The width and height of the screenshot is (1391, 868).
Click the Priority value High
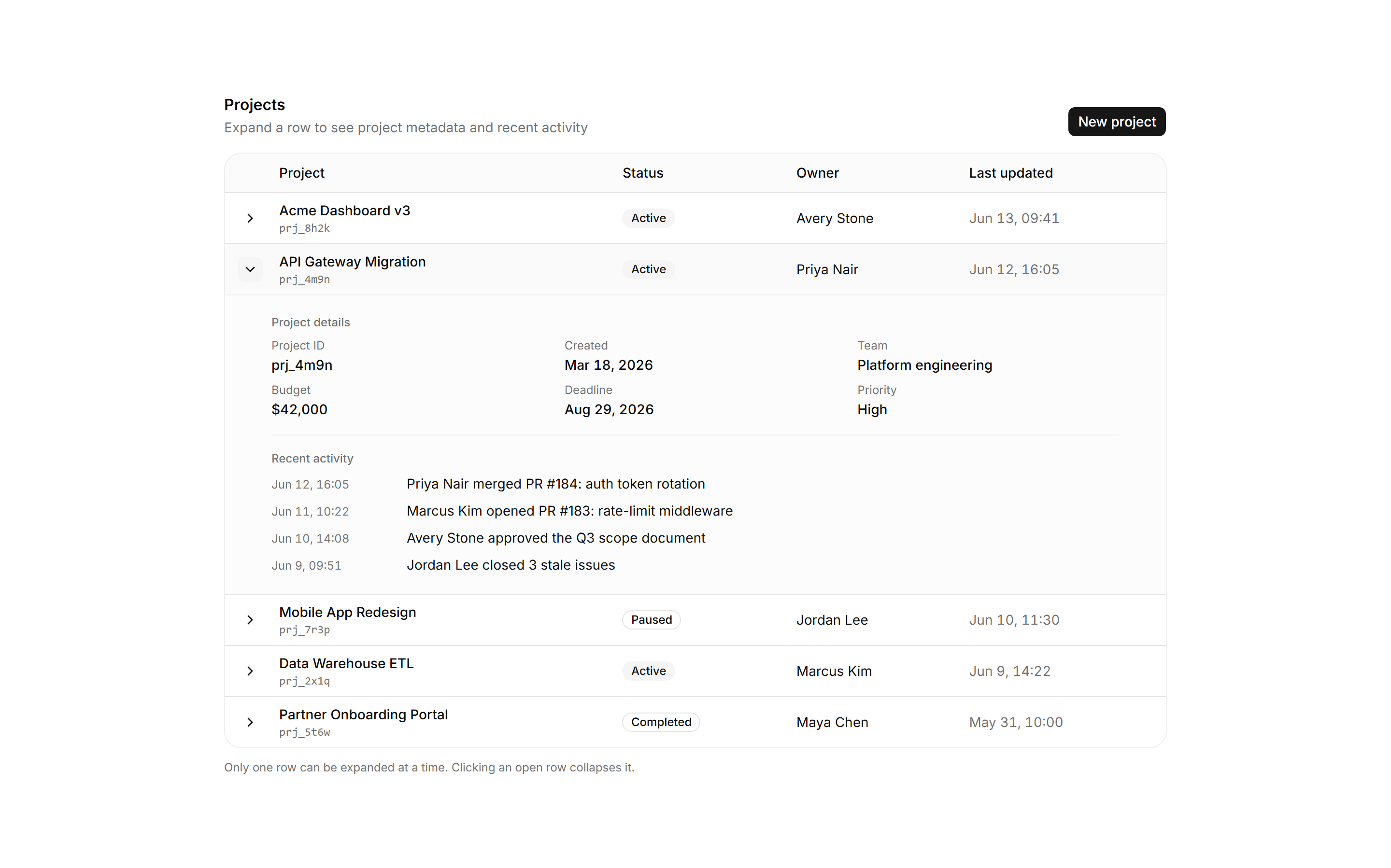(x=872, y=409)
